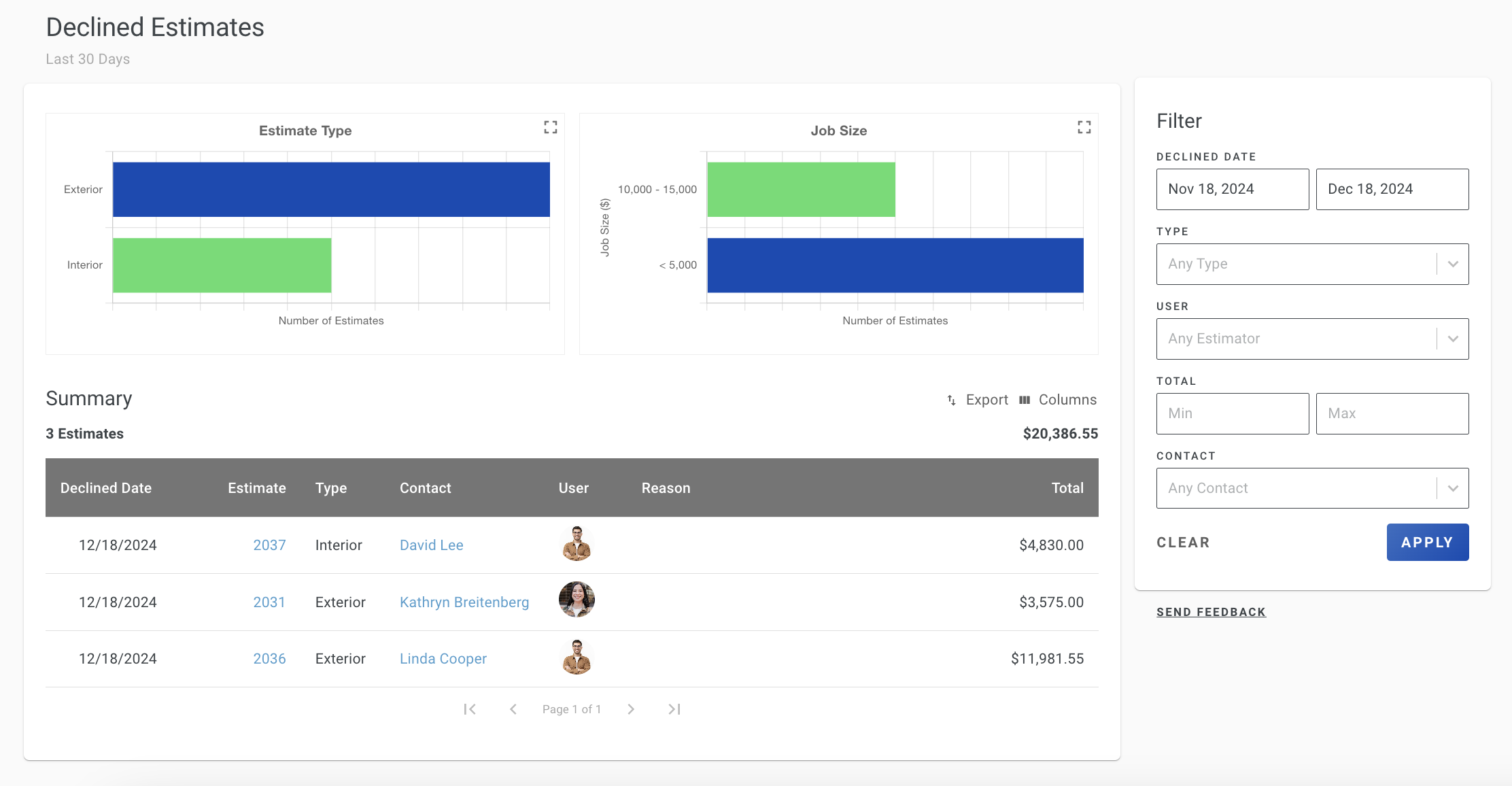
Task: Apply the filter settings
Action: click(x=1428, y=543)
